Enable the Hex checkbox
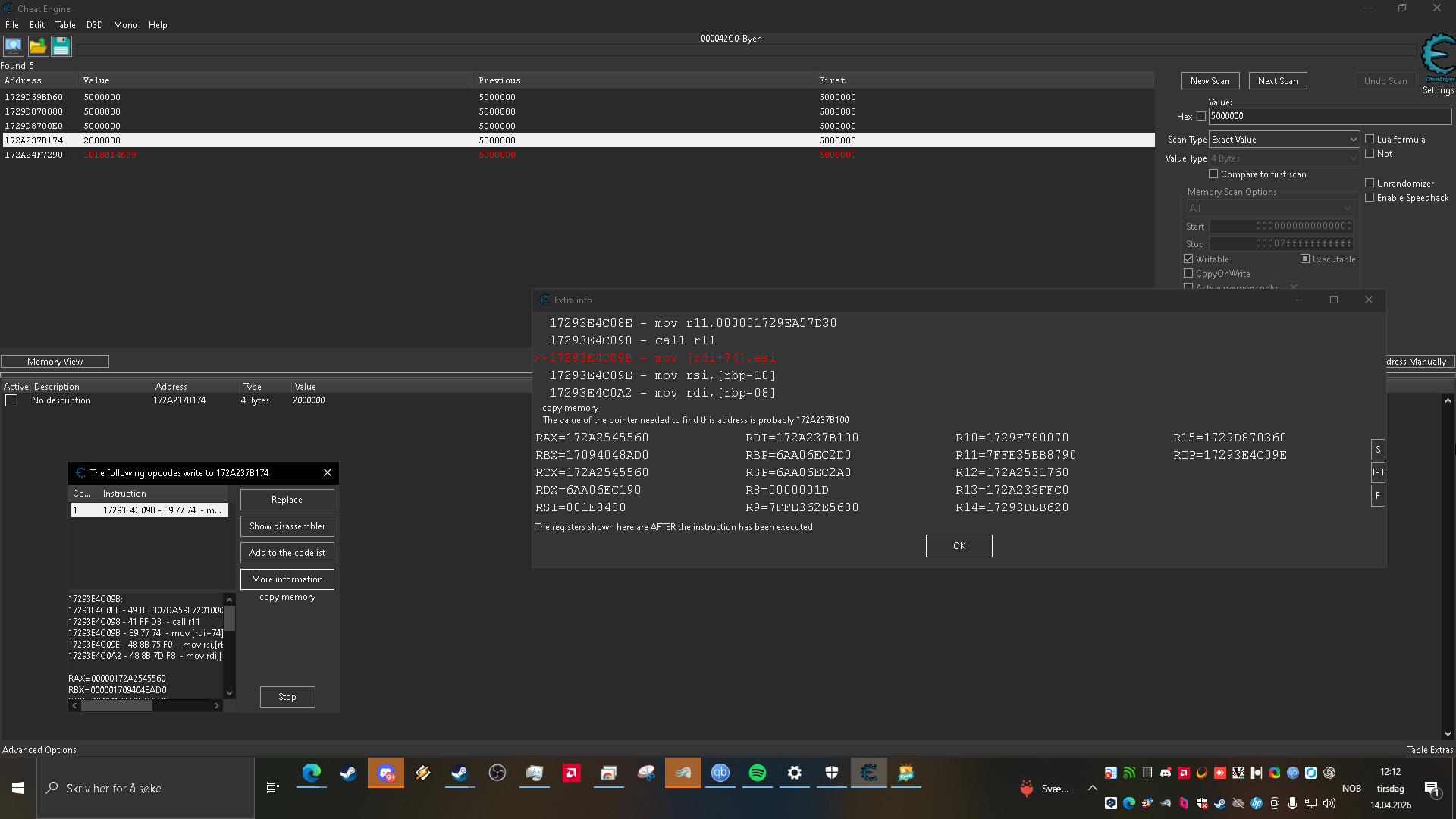1456x819 pixels. [1200, 117]
